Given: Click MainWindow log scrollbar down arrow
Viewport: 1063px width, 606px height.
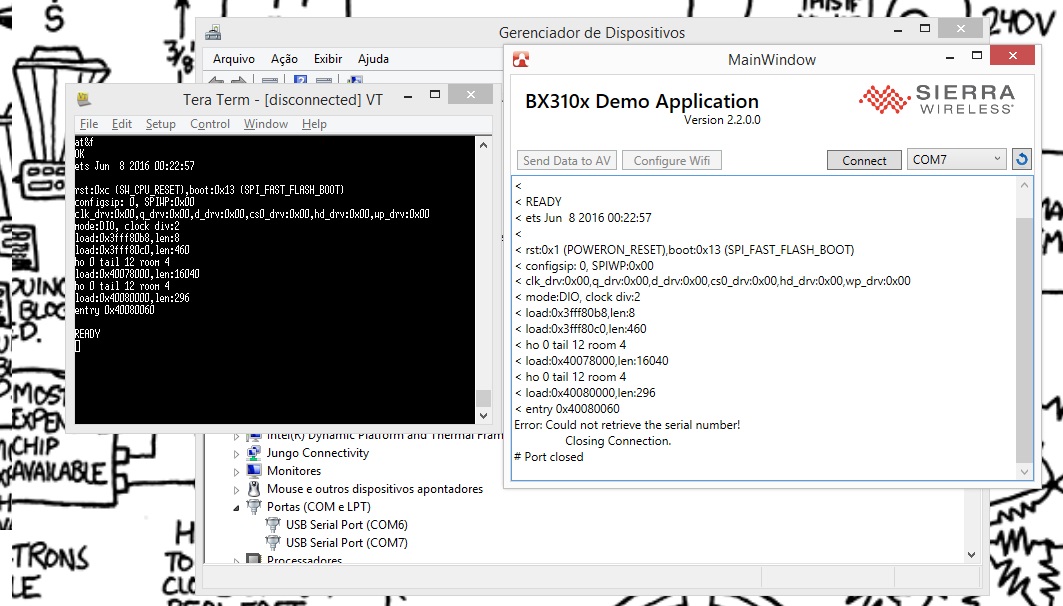Looking at the screenshot, I should tap(1024, 472).
